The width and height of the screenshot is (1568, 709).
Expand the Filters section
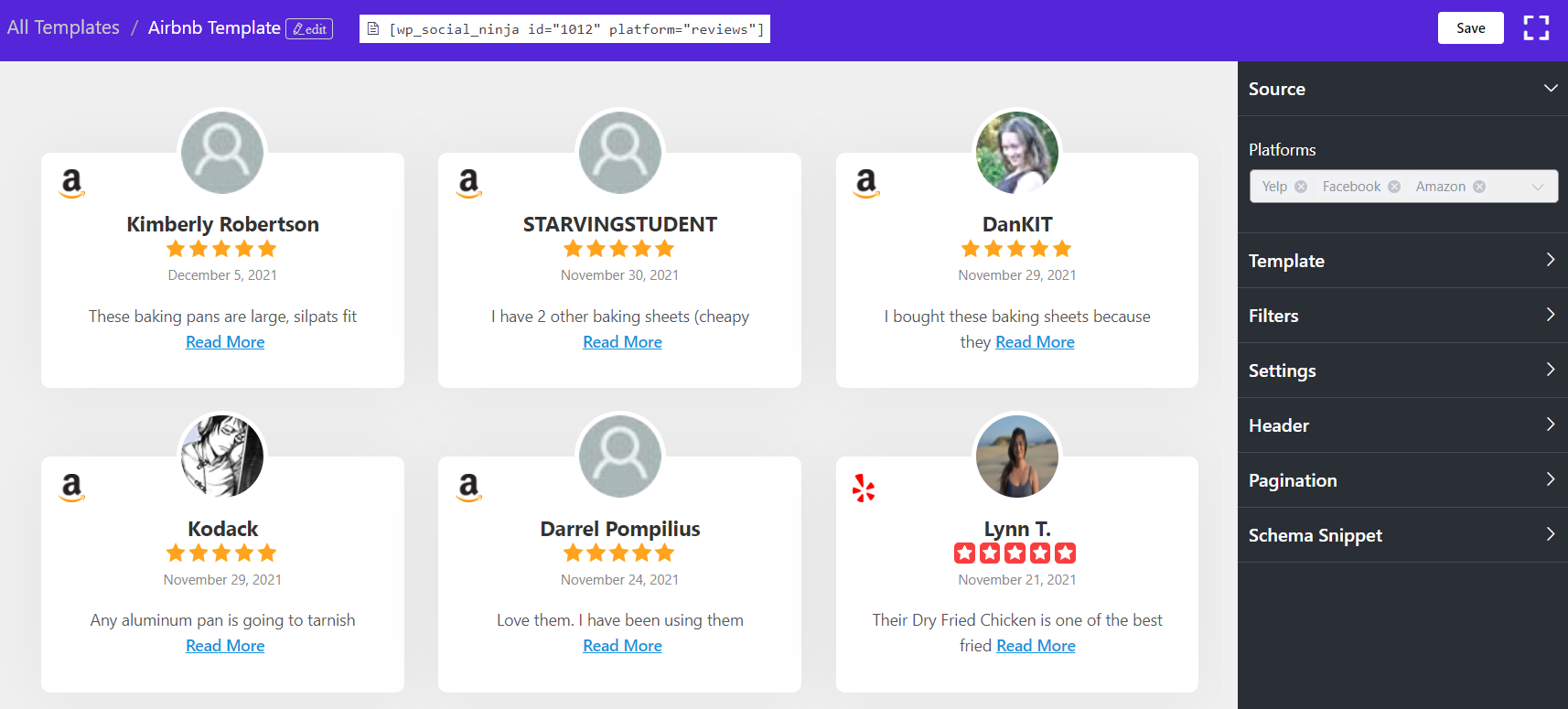tap(1550, 315)
